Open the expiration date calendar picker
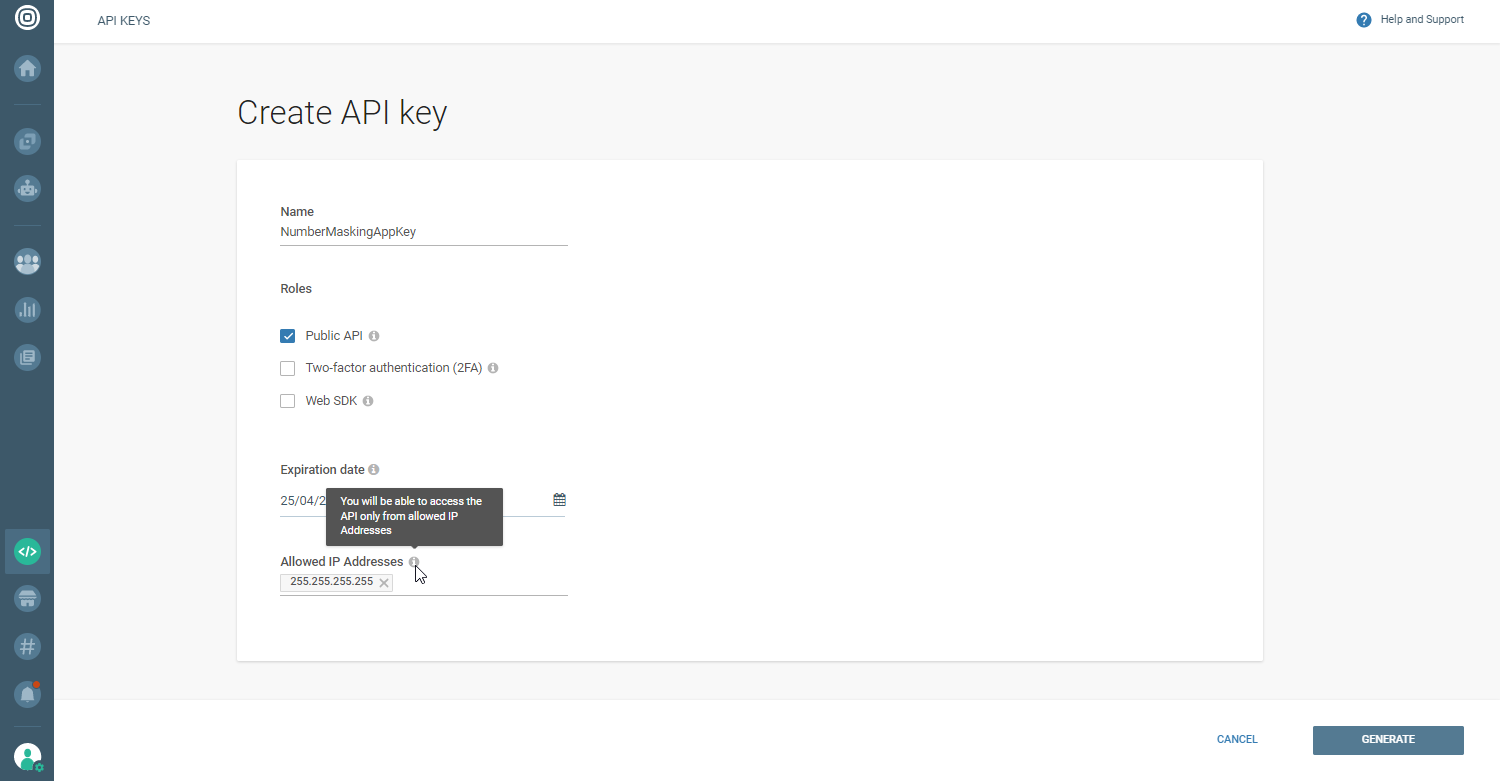 [560, 500]
